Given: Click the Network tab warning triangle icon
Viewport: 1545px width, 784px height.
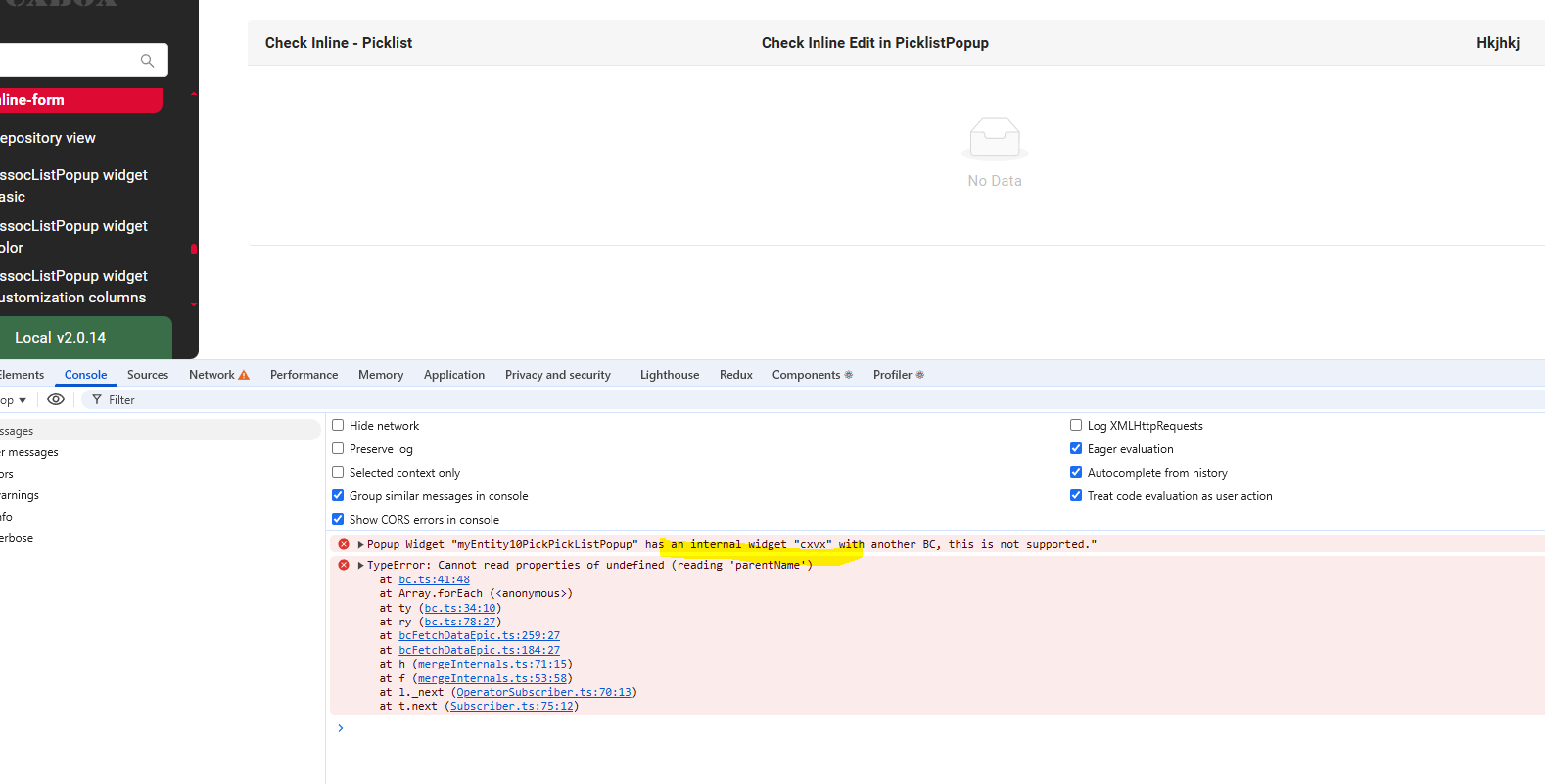Looking at the screenshot, I should (x=244, y=375).
